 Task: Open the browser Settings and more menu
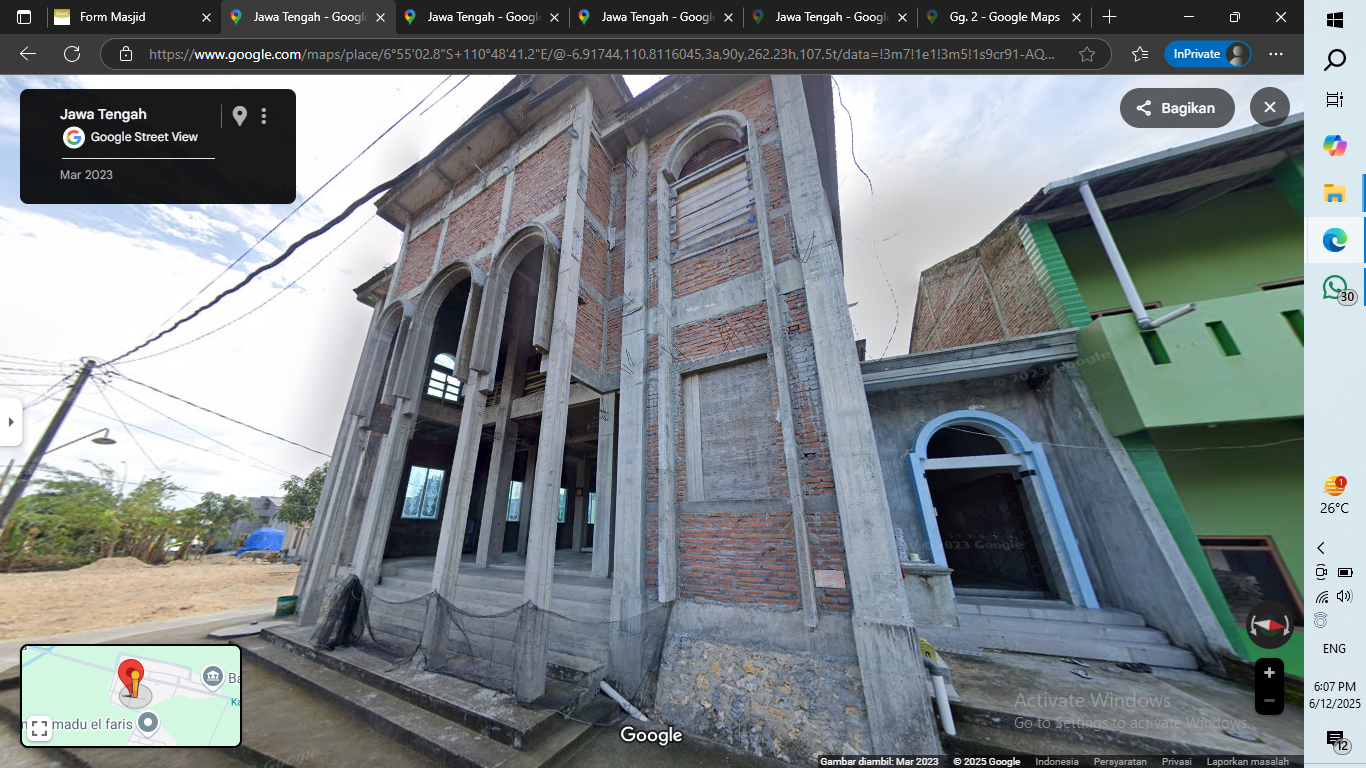click(1275, 54)
